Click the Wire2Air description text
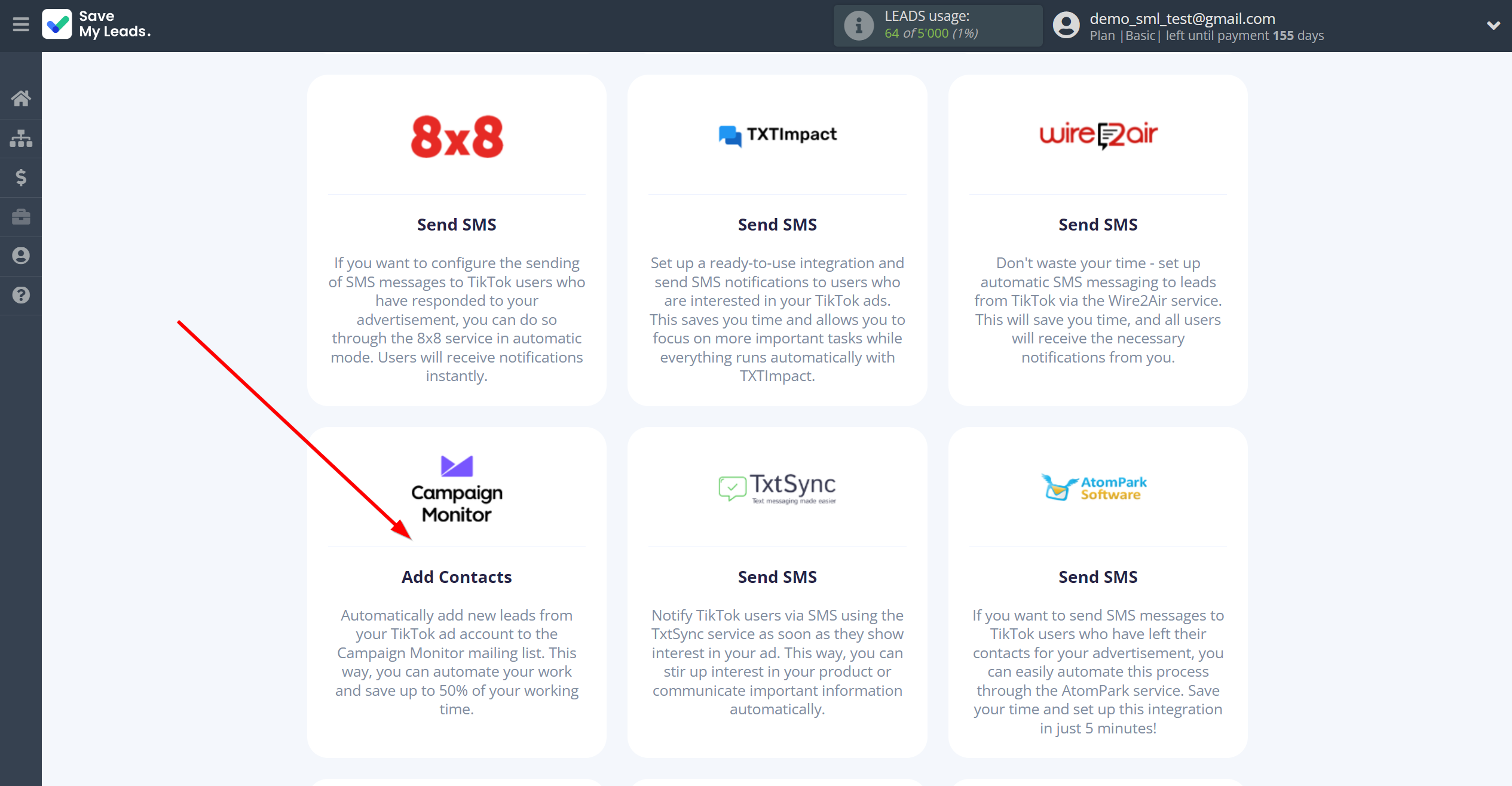 coord(1098,310)
